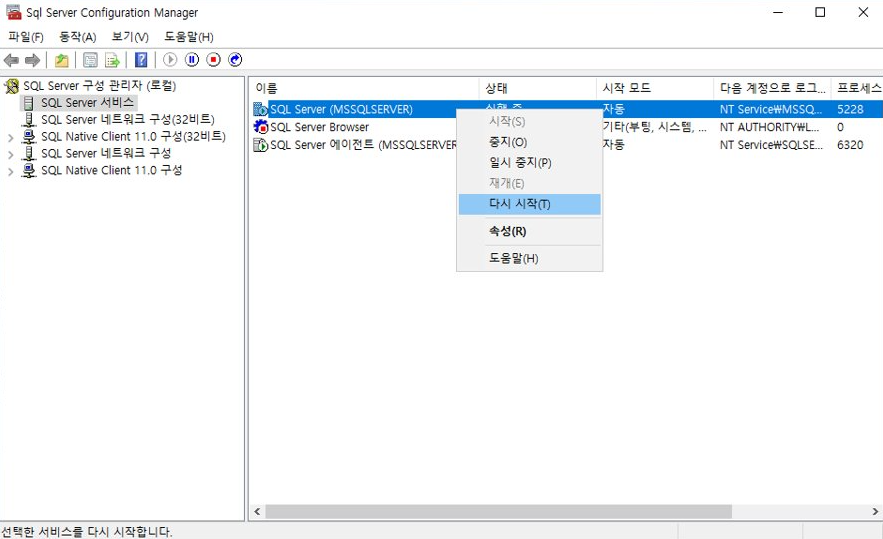Click the SQL Server (MSSQLSERVER) name text
The width and height of the screenshot is (883, 539).
(341, 109)
